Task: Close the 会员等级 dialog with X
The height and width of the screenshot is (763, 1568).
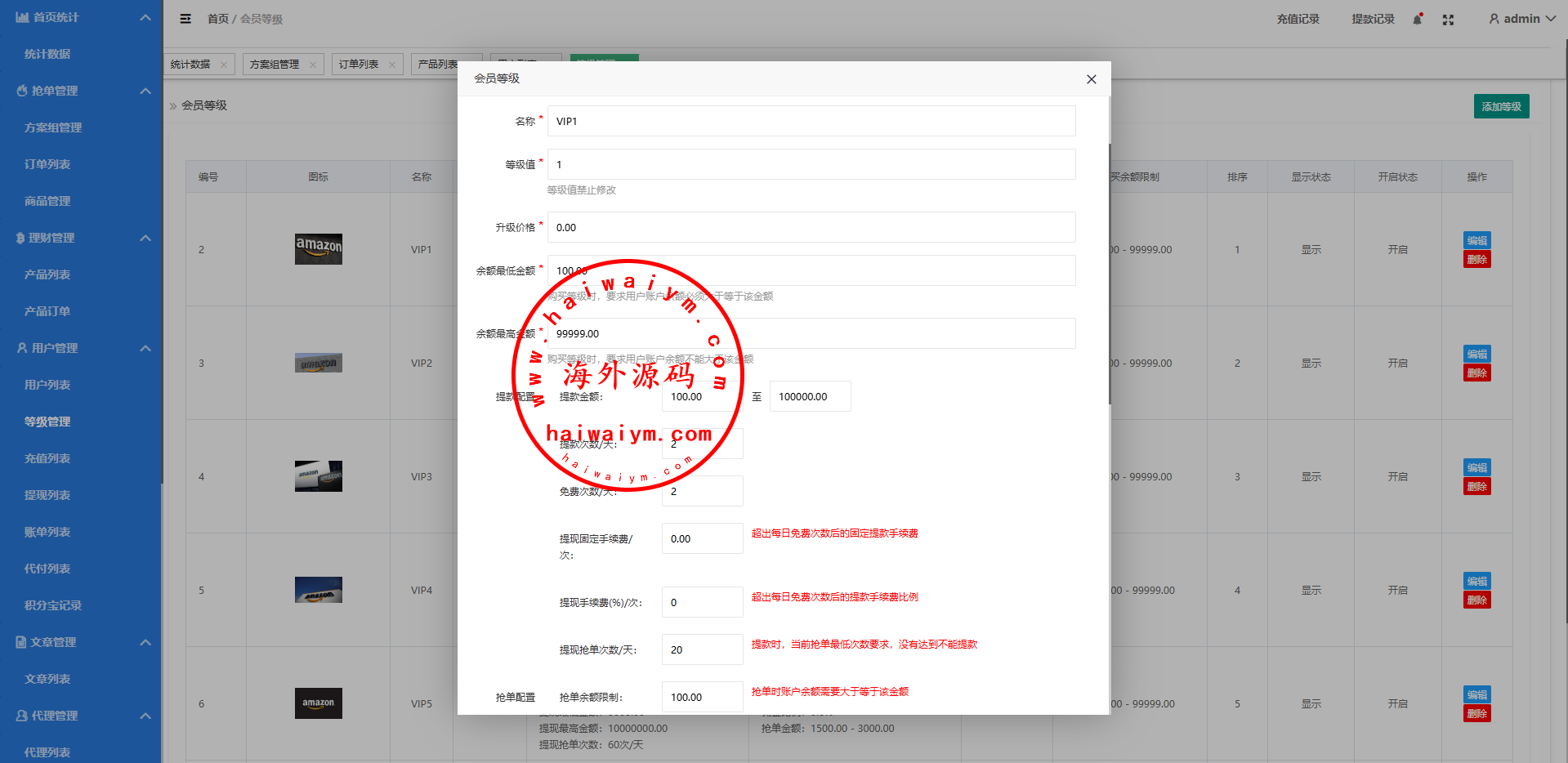Action: 1091,79
